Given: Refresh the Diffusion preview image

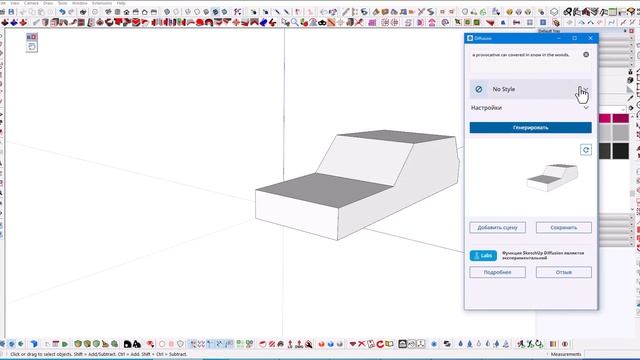Looking at the screenshot, I should pyautogui.click(x=586, y=150).
